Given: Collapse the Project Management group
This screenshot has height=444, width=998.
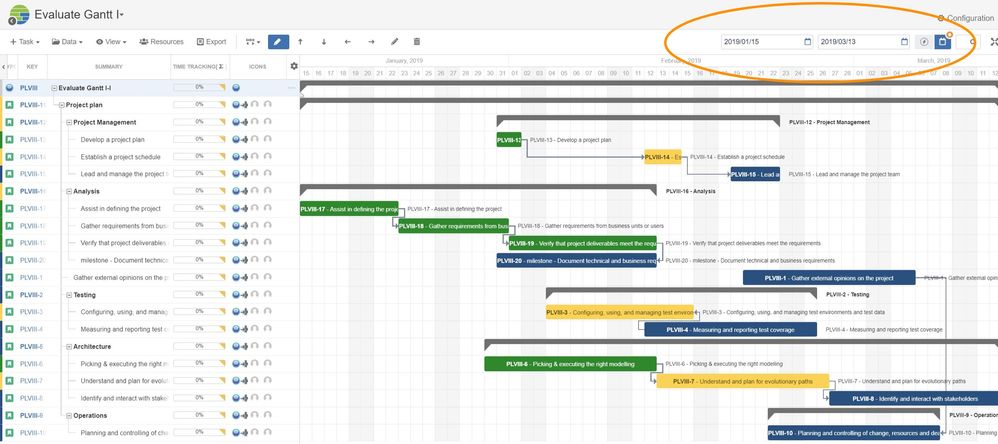Looking at the screenshot, I should click(69, 122).
